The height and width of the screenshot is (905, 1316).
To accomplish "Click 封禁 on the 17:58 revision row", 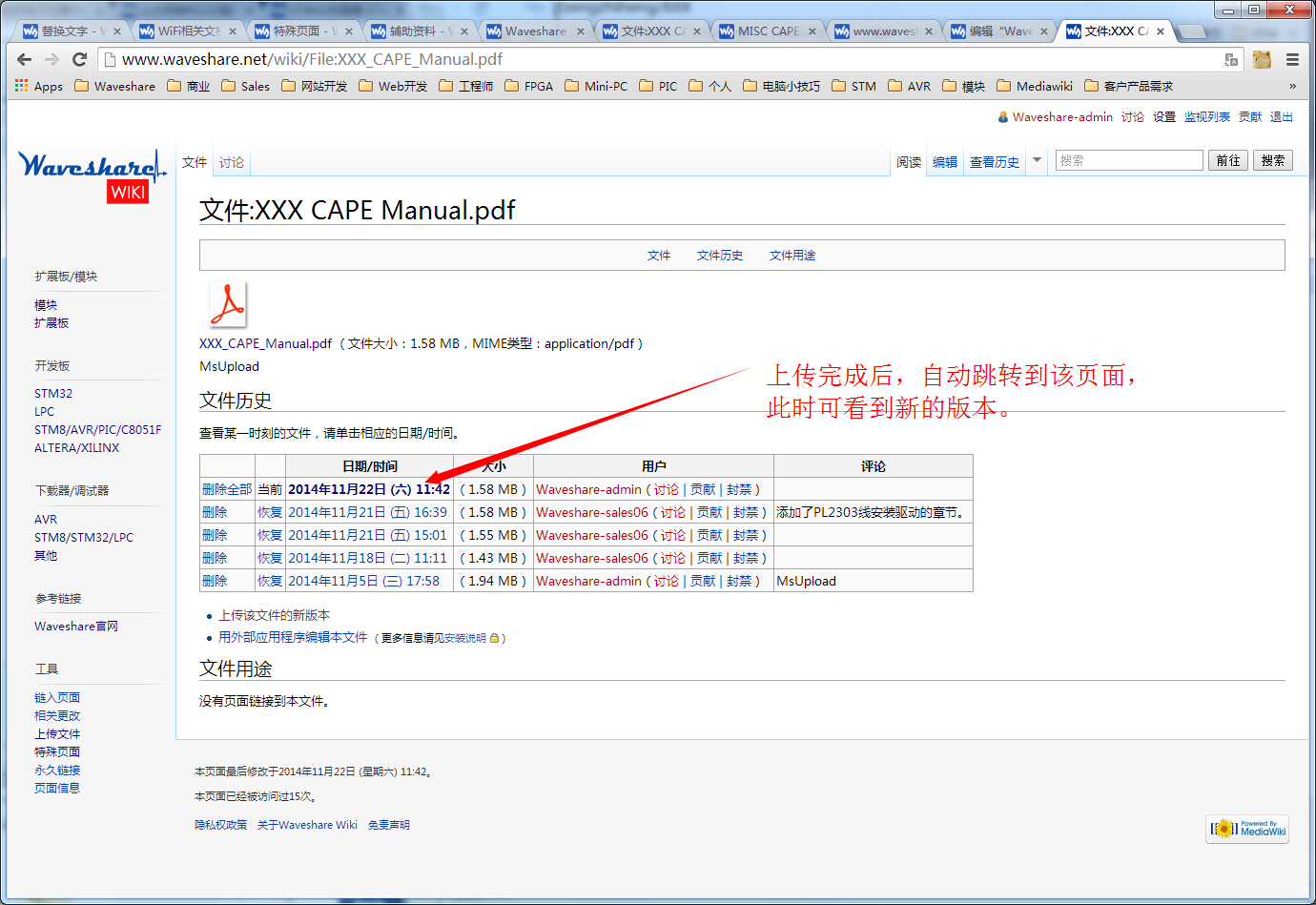I will pyautogui.click(x=739, y=581).
